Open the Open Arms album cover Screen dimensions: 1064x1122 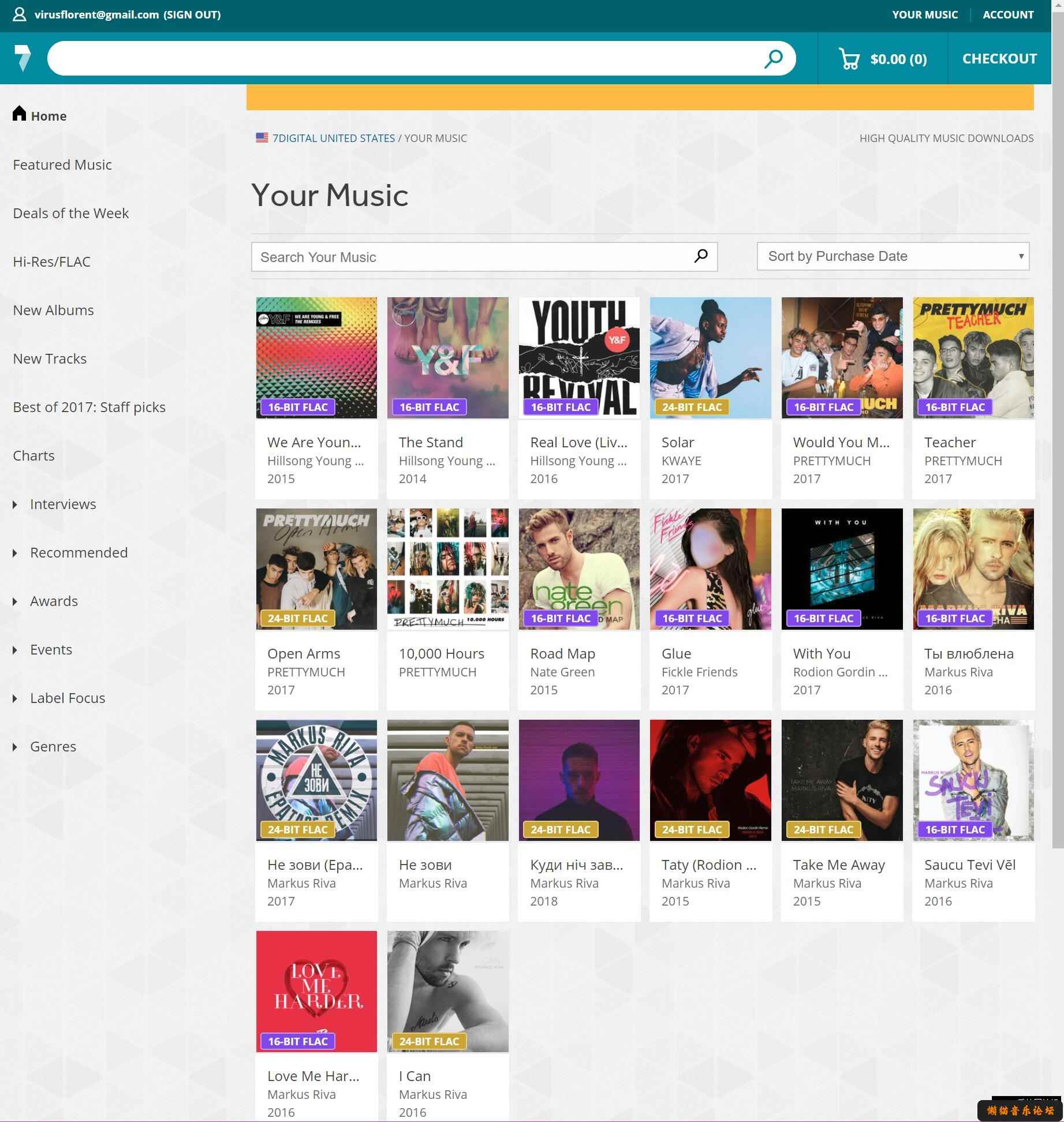pos(316,569)
